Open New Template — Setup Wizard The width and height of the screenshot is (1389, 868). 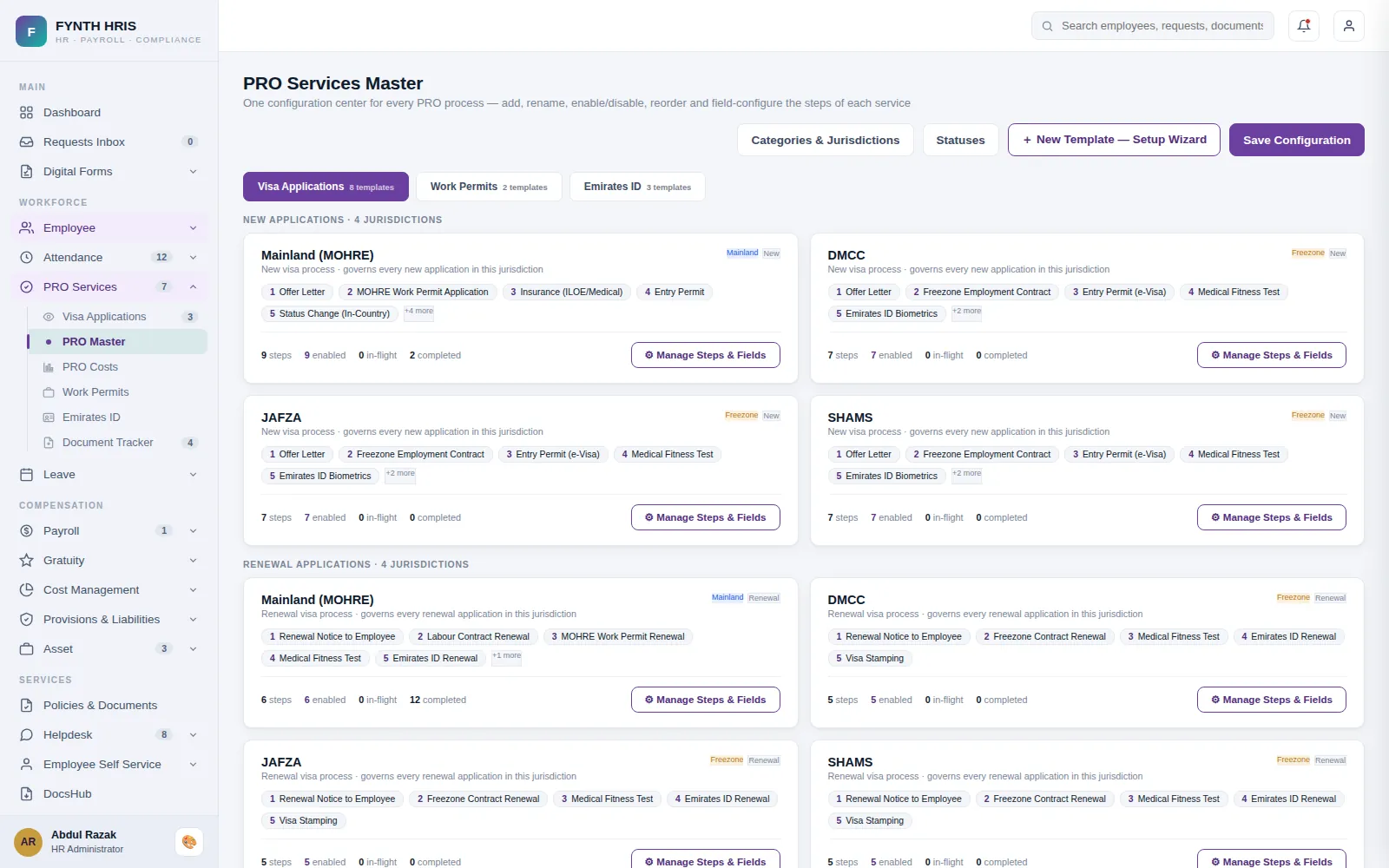(x=1114, y=140)
